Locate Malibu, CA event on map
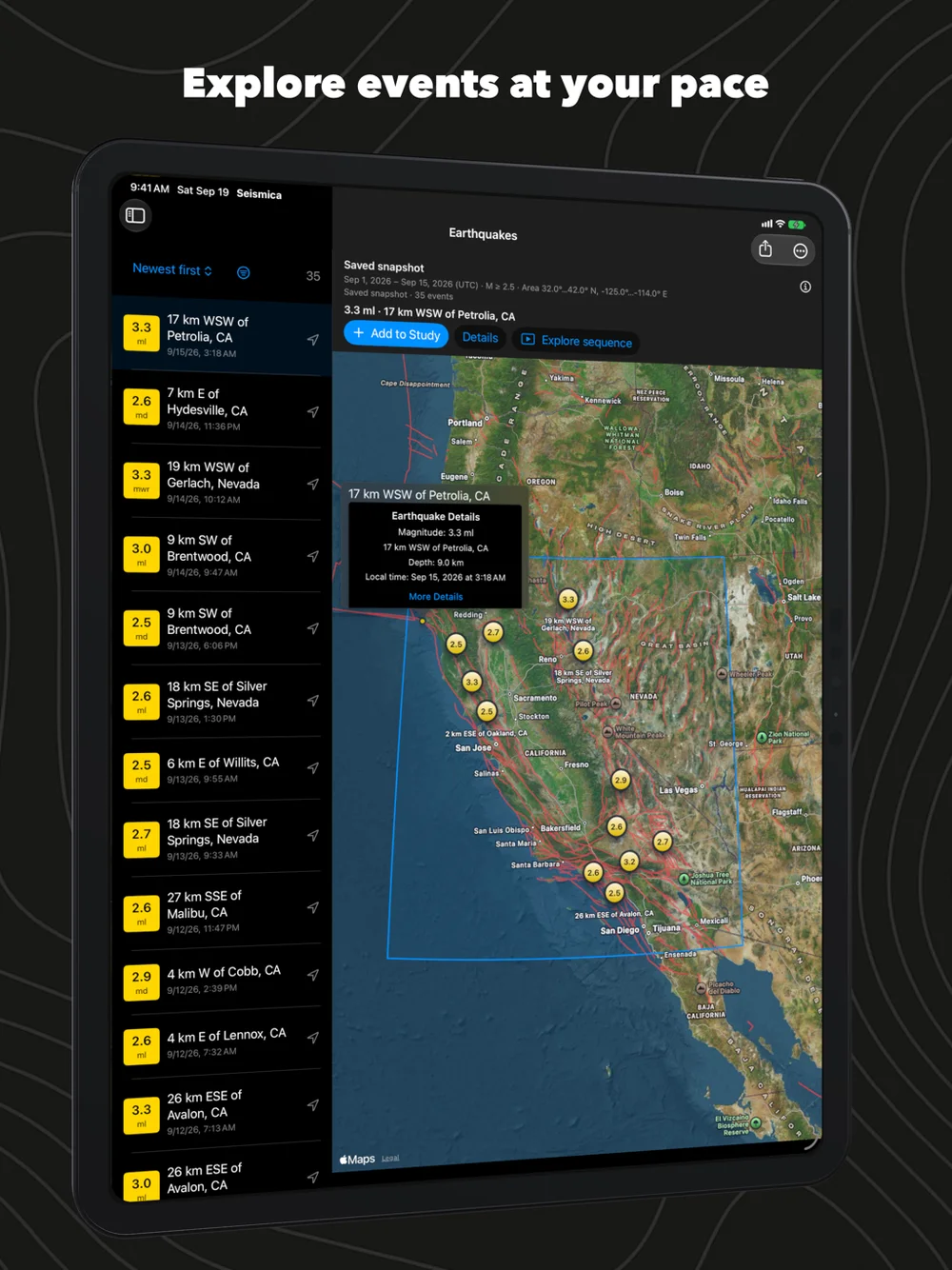The width and height of the screenshot is (952, 1270). pyautogui.click(x=312, y=908)
